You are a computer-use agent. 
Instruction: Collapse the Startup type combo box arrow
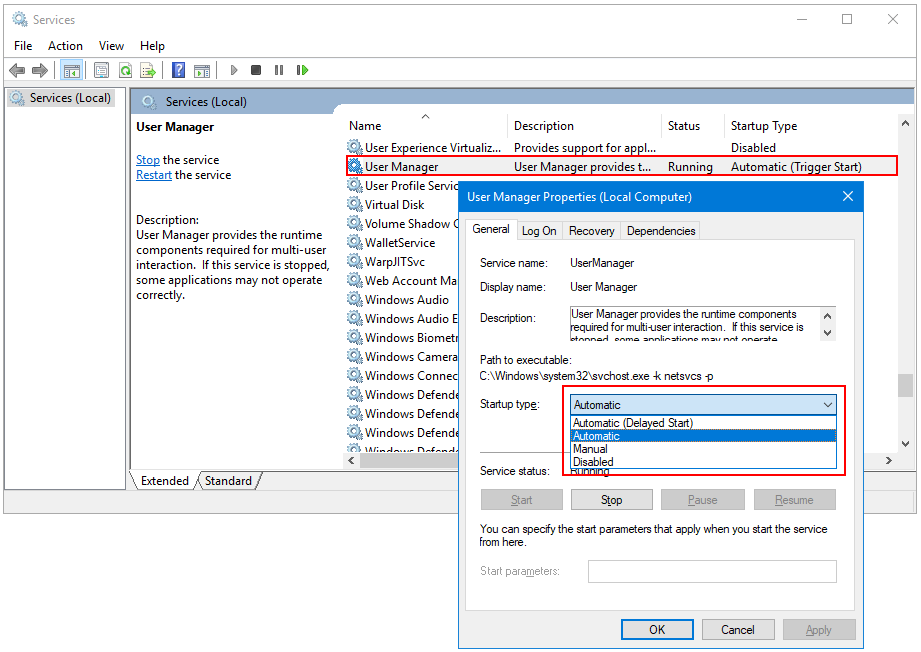827,405
